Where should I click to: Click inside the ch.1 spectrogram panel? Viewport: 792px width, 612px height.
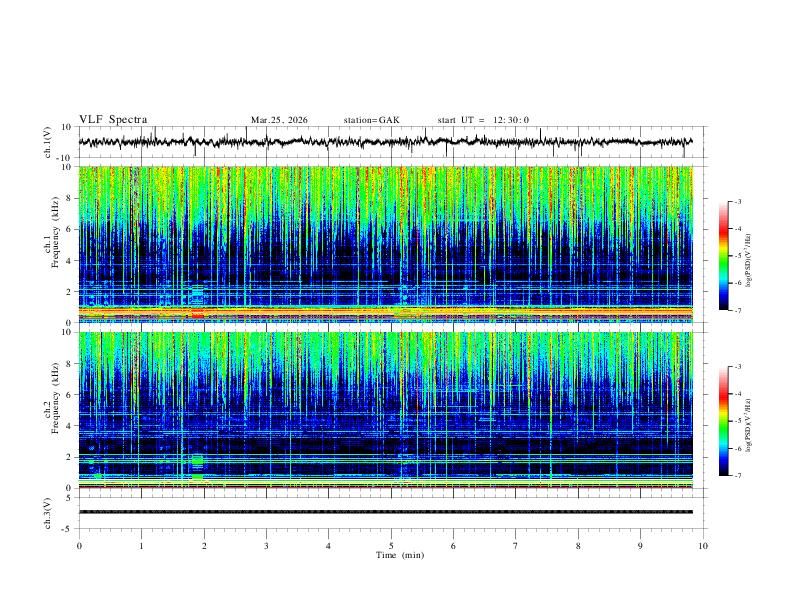click(386, 244)
